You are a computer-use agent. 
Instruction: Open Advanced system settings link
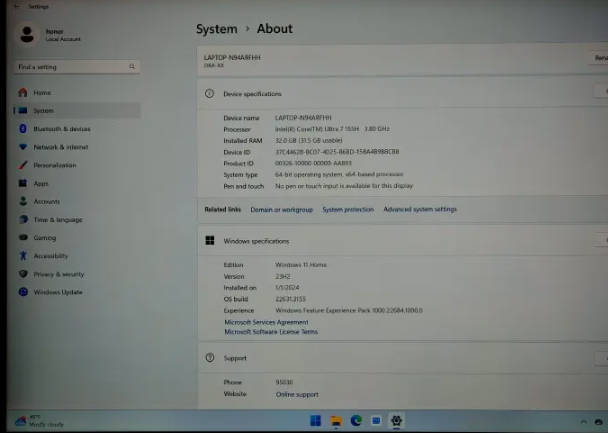pos(420,209)
